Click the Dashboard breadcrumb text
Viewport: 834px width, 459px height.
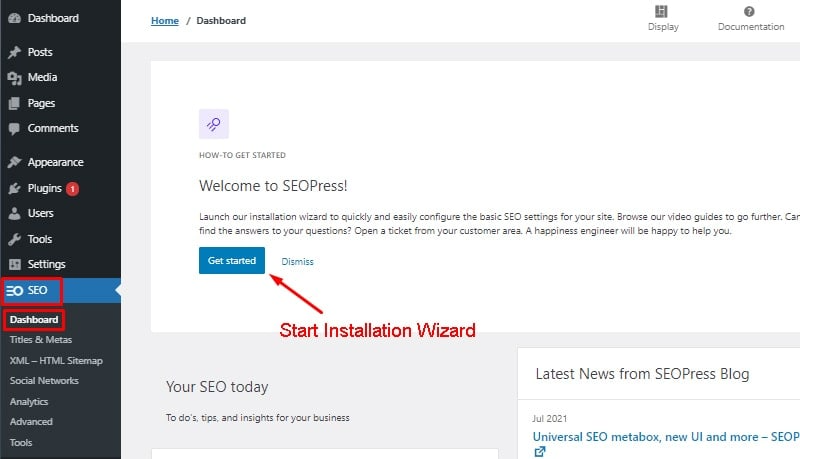pos(221,21)
